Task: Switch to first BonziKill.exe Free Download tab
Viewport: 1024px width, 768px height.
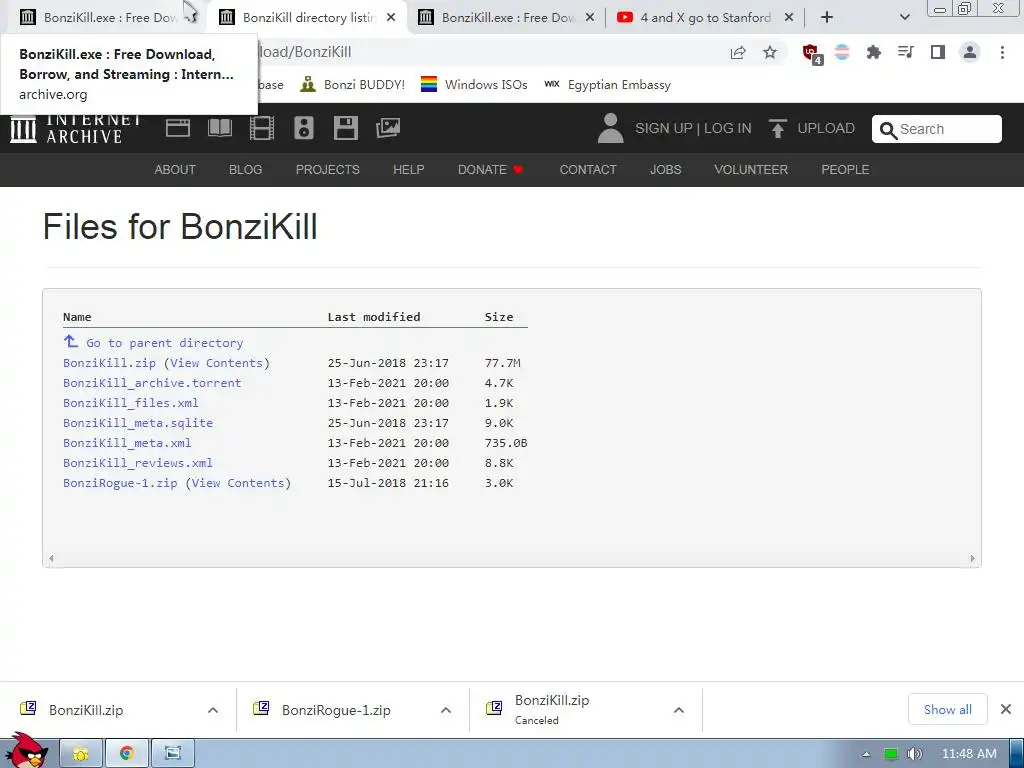Action: [x=104, y=18]
